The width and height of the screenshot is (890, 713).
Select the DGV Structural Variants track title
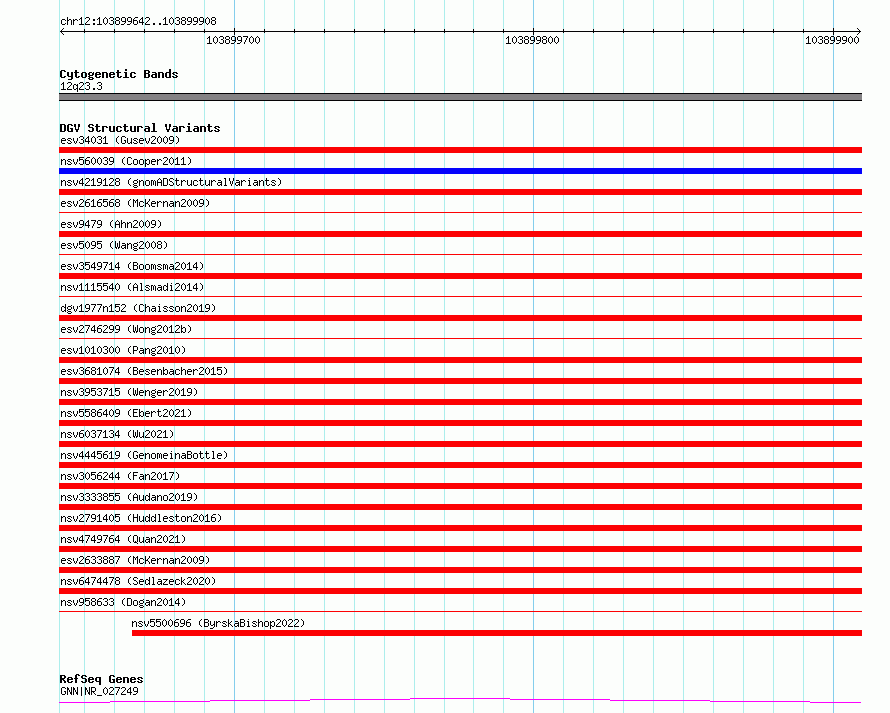tap(140, 128)
